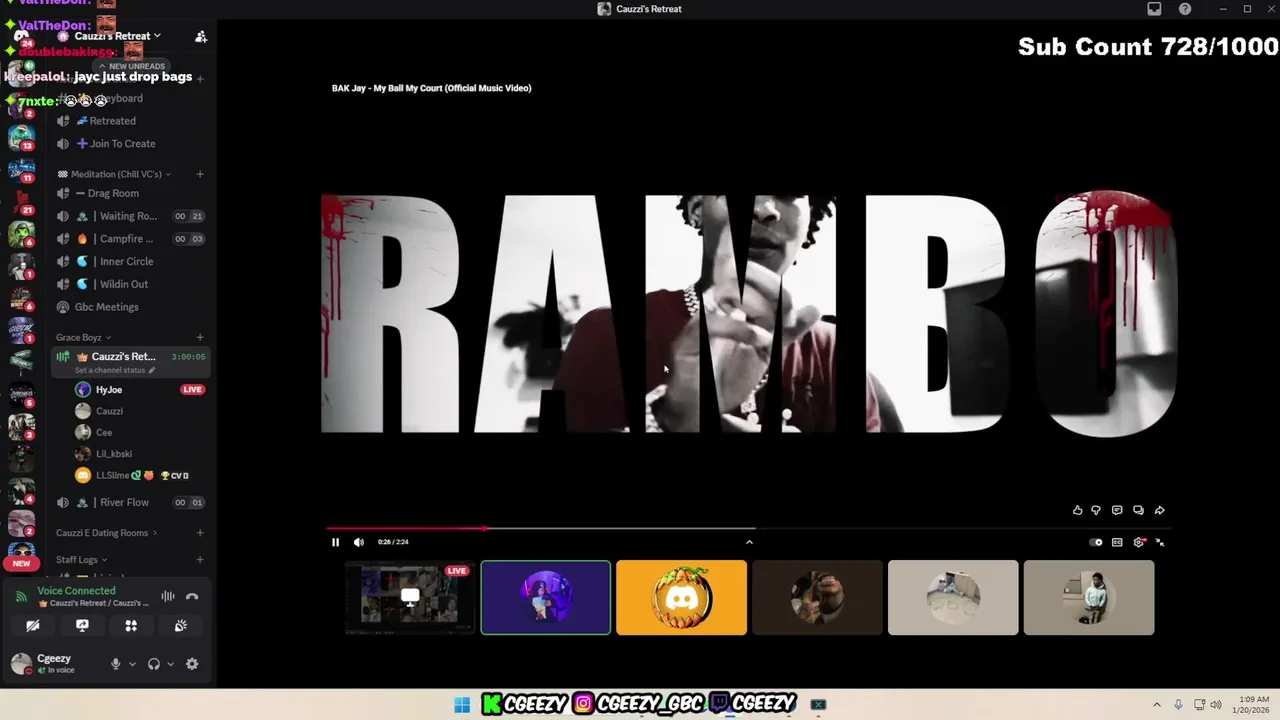Open the activities launcher button
Screen dimensions: 1280x720
point(131,626)
